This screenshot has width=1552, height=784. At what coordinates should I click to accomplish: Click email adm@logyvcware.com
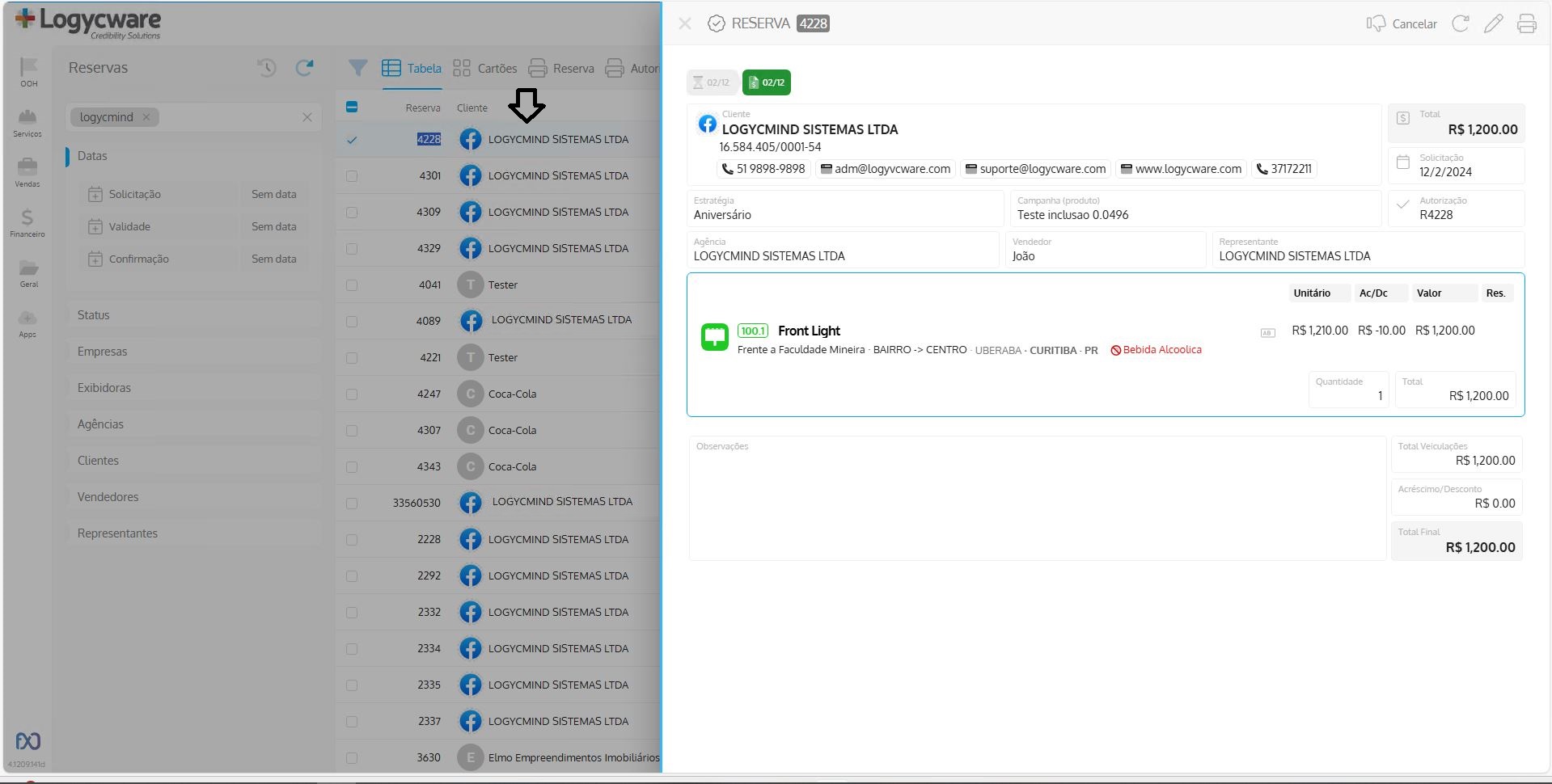click(x=886, y=169)
